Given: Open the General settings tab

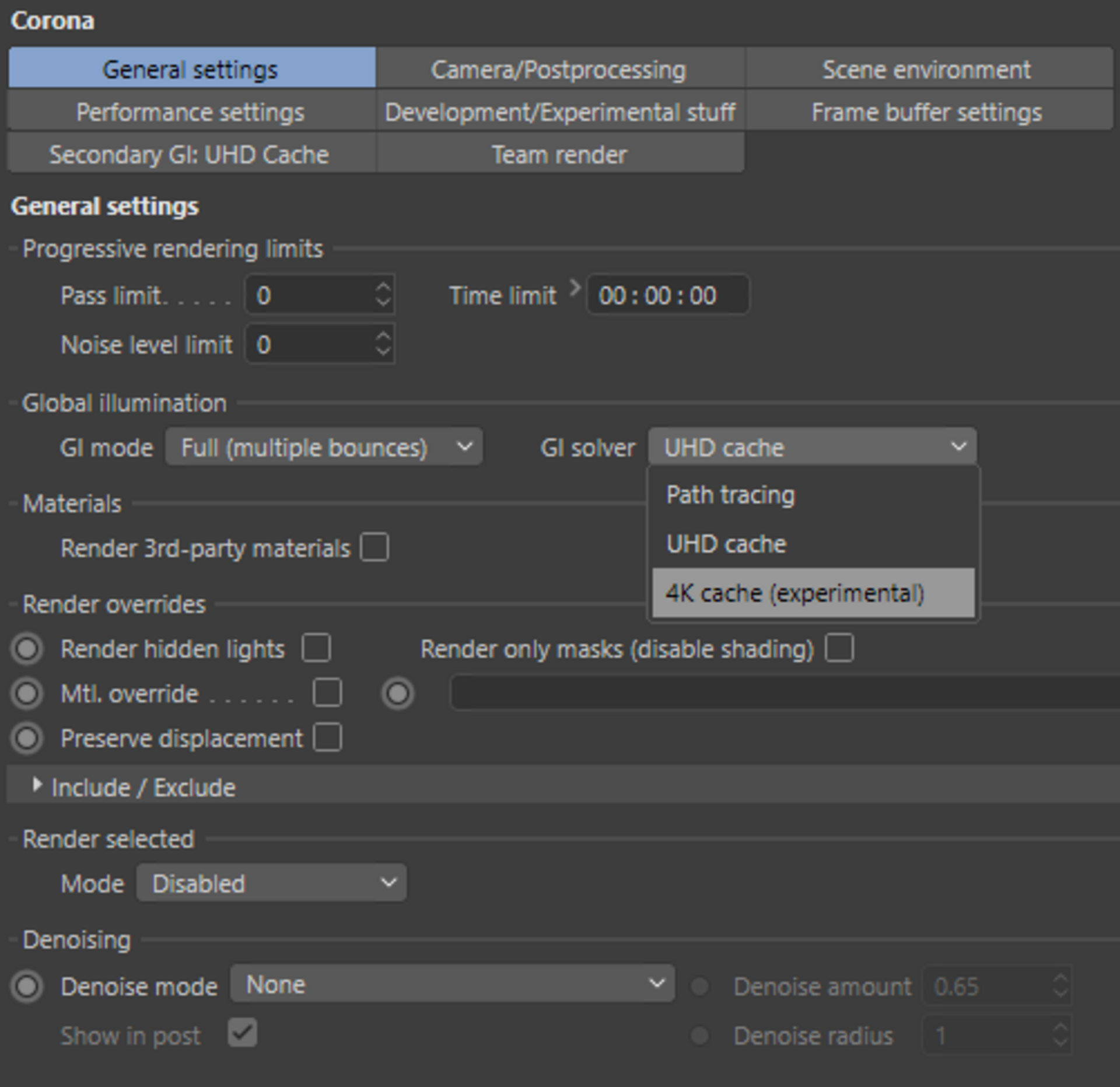Looking at the screenshot, I should coord(192,68).
